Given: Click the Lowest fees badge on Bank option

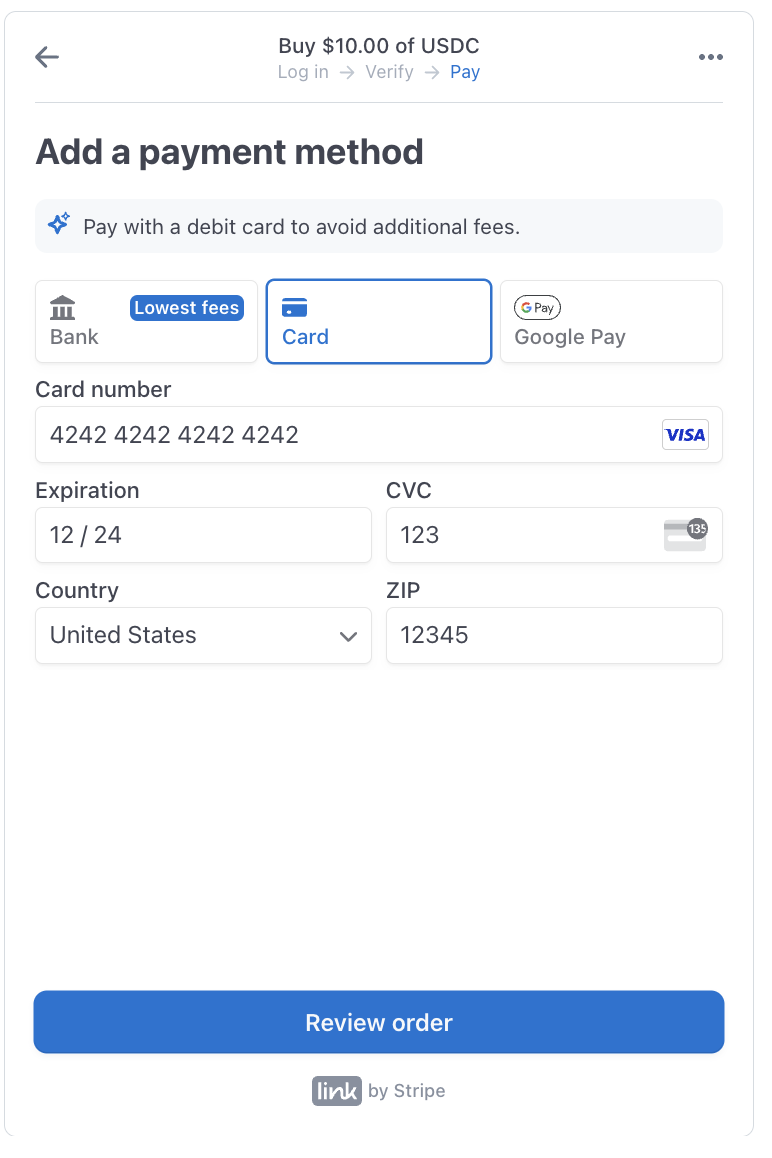Looking at the screenshot, I should pyautogui.click(x=186, y=307).
